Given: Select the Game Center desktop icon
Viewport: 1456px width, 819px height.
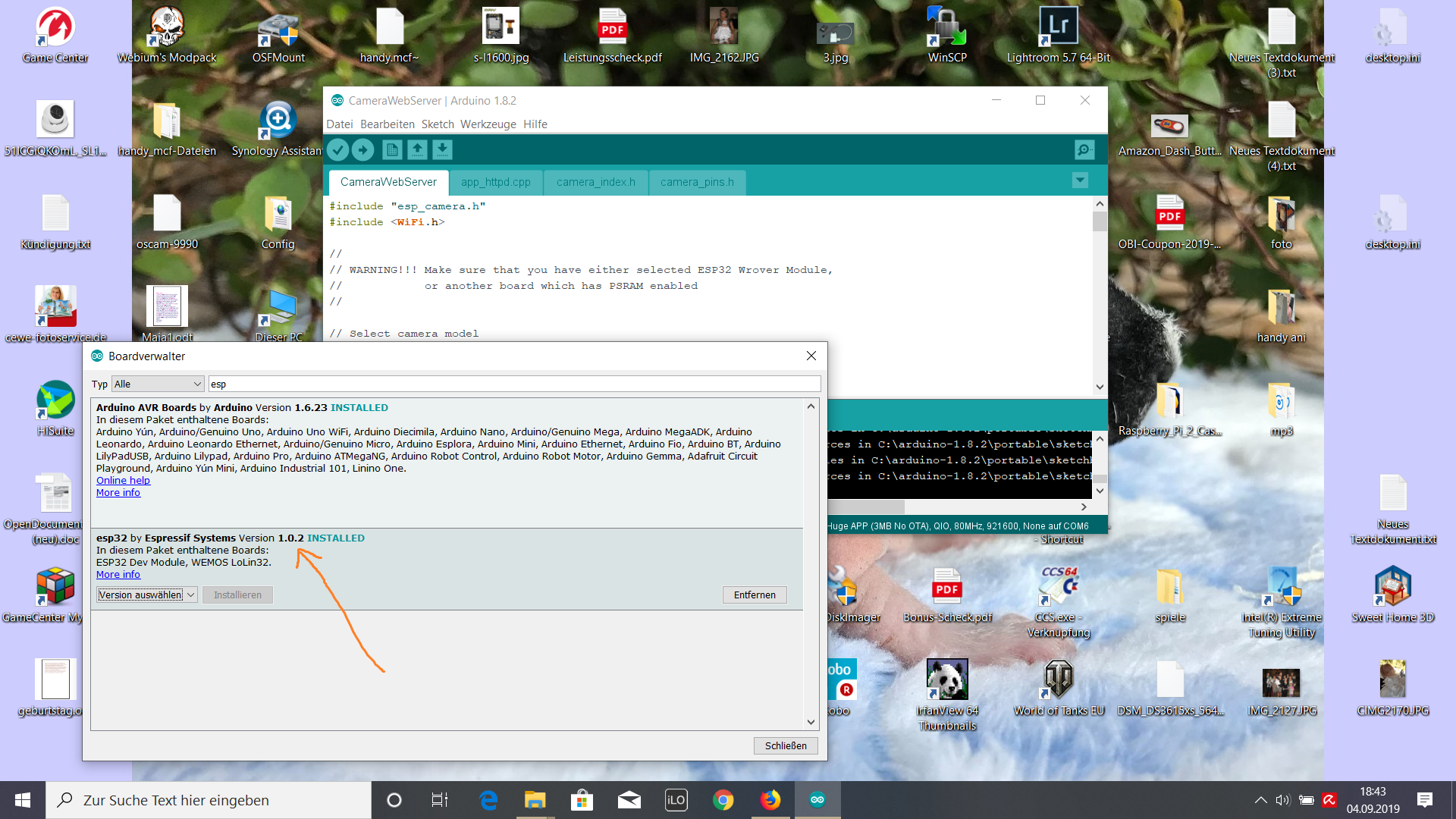Looking at the screenshot, I should (55, 35).
